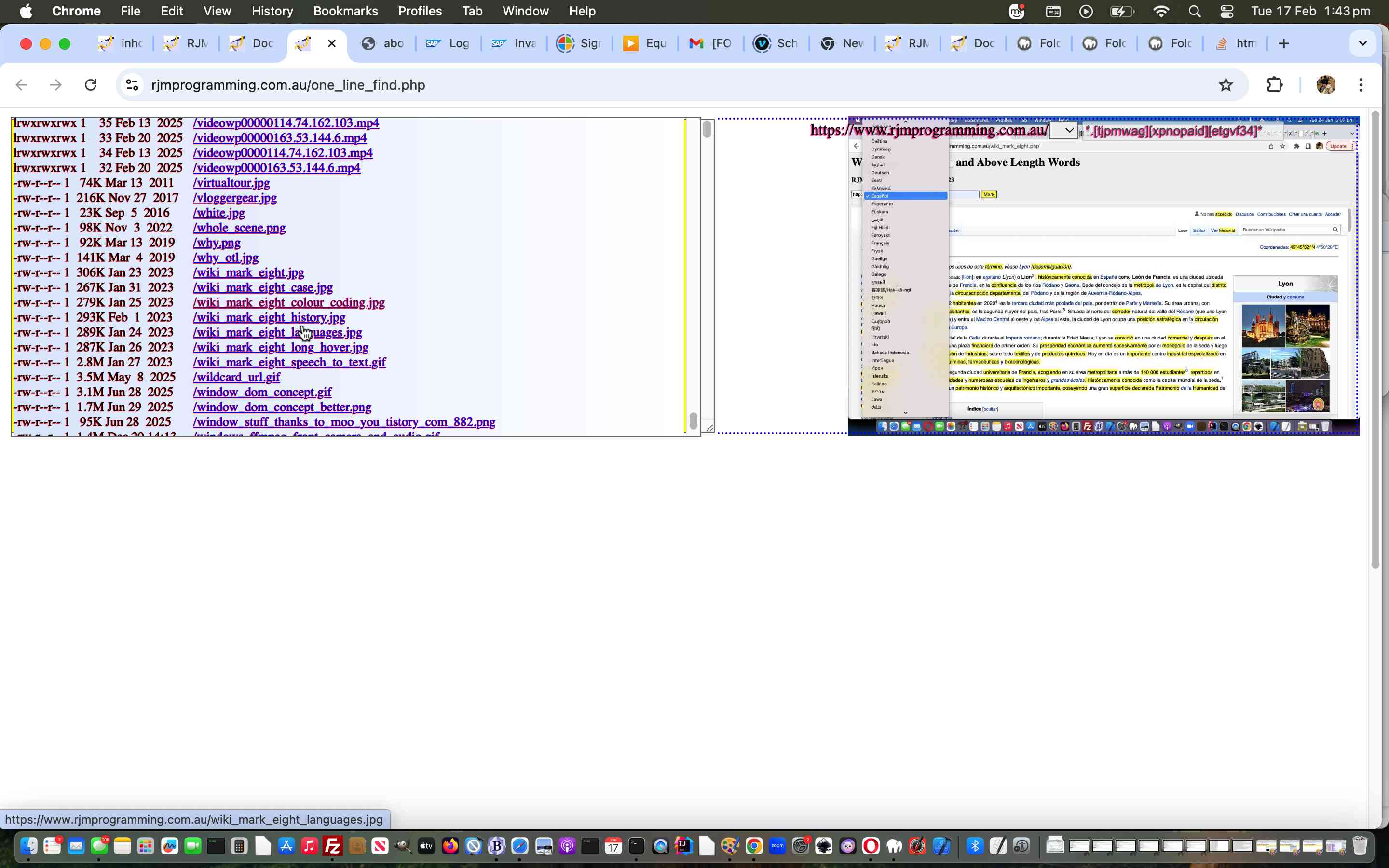This screenshot has width=1389, height=868.
Task: Open a new tab with plus button
Action: [x=1284, y=43]
